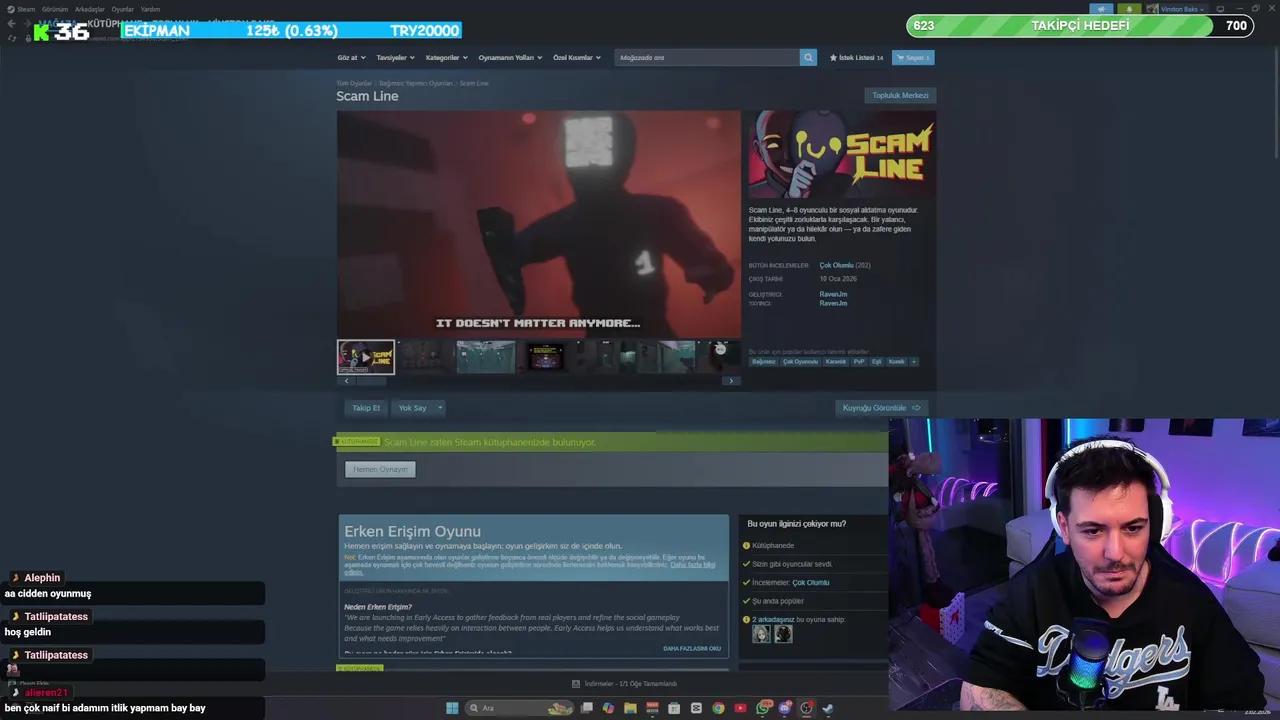1280x720 pixels.
Task: Open File Explorer from the taskbar
Action: 630,708
